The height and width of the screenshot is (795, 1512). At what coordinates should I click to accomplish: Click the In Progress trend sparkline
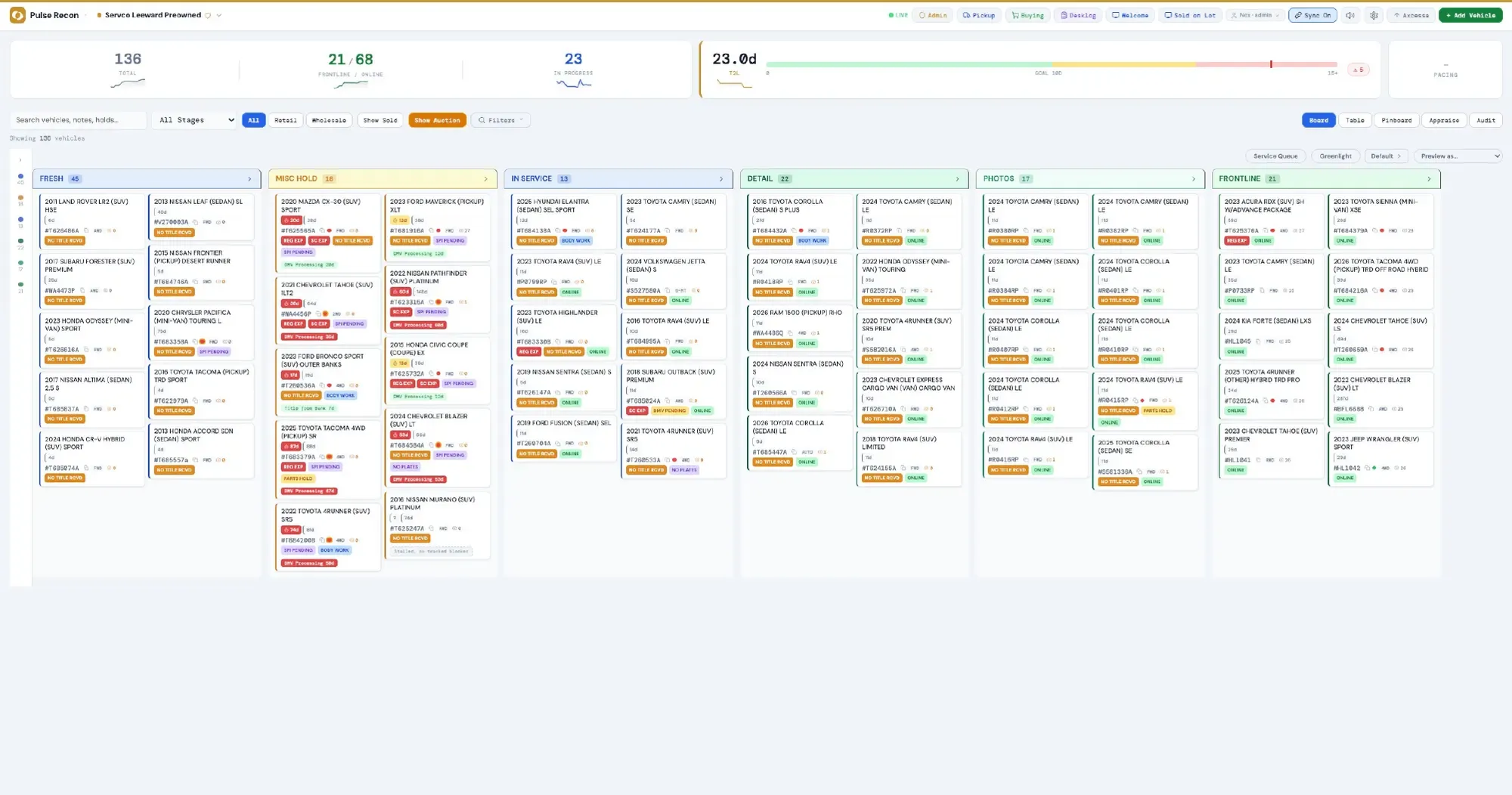tap(574, 83)
